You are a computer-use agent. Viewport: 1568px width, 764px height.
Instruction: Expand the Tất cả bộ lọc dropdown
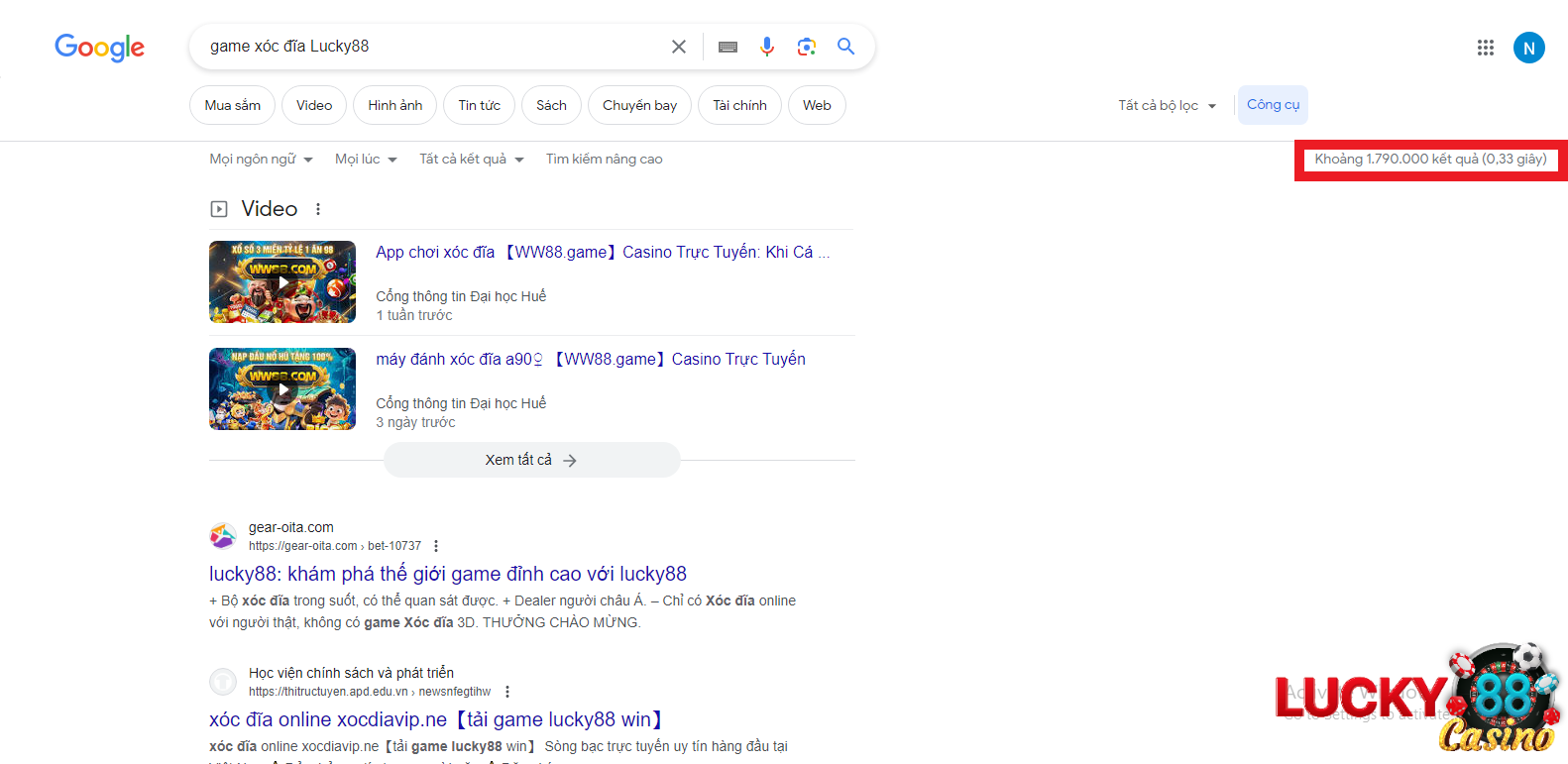1168,105
